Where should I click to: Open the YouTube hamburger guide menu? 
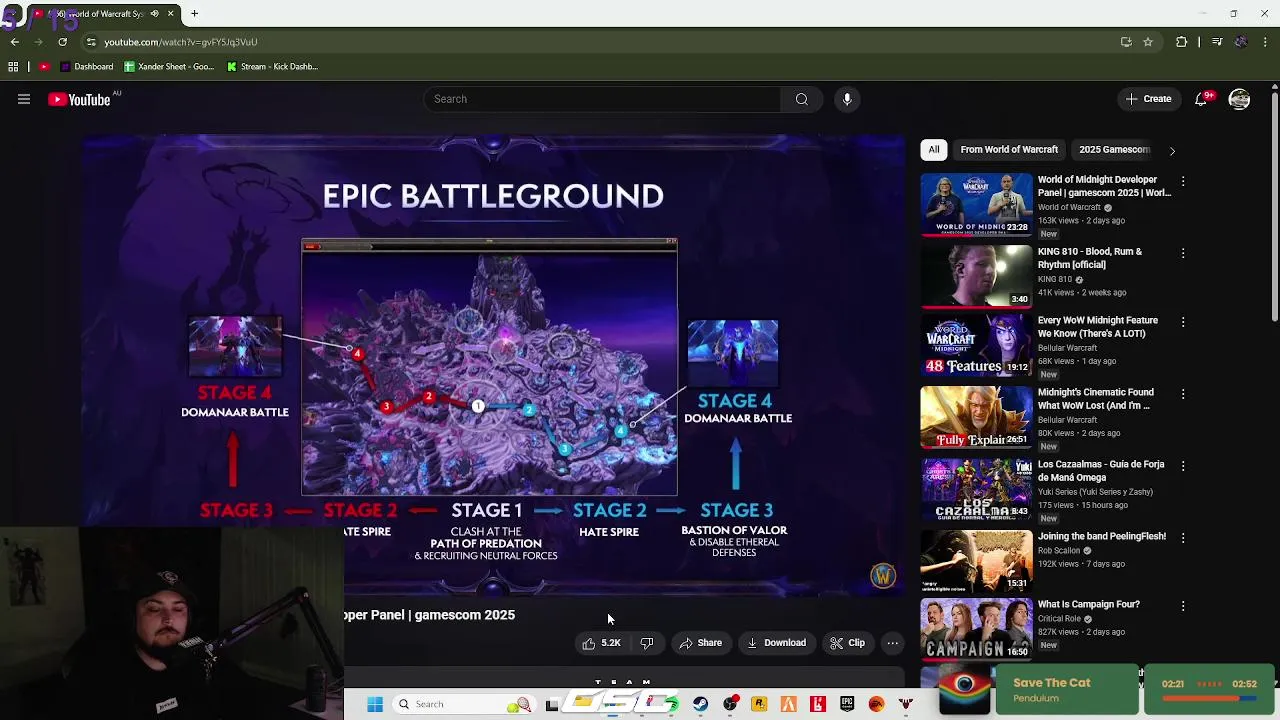[x=24, y=99]
